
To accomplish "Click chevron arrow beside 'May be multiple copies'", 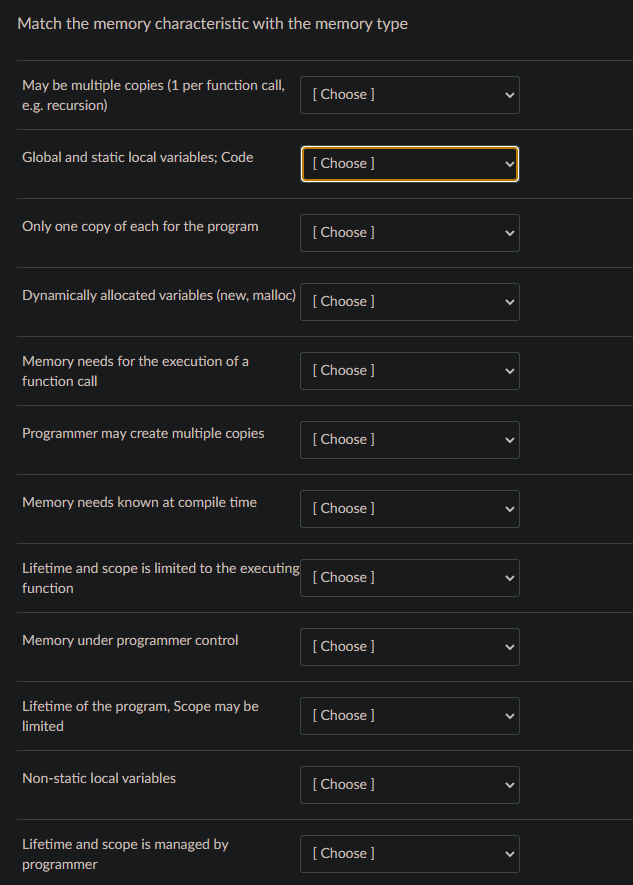I will coord(509,95).
